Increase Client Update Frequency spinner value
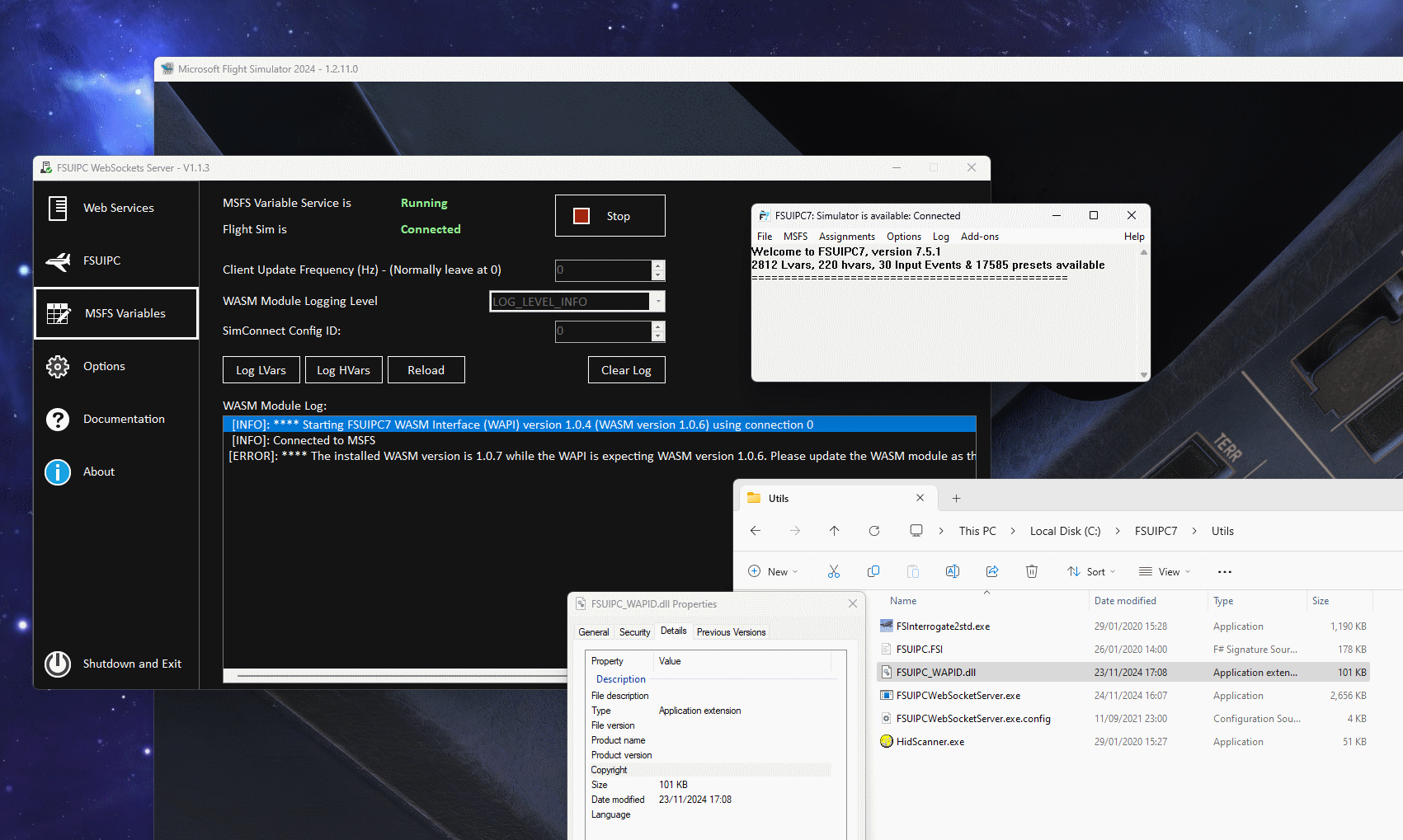The image size is (1403, 840). point(658,265)
